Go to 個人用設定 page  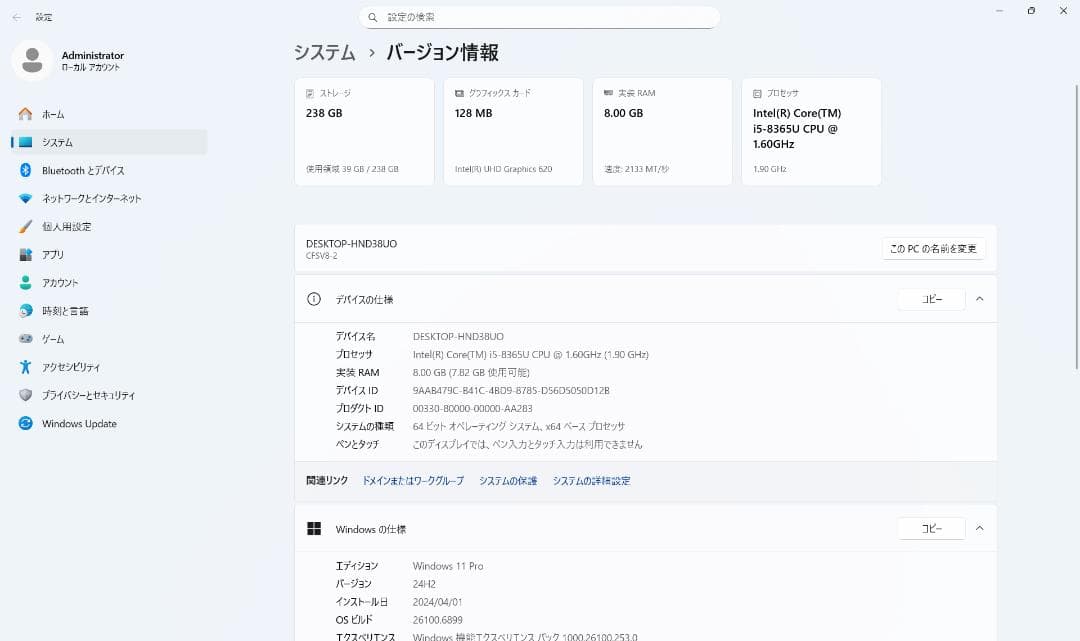[109, 227]
